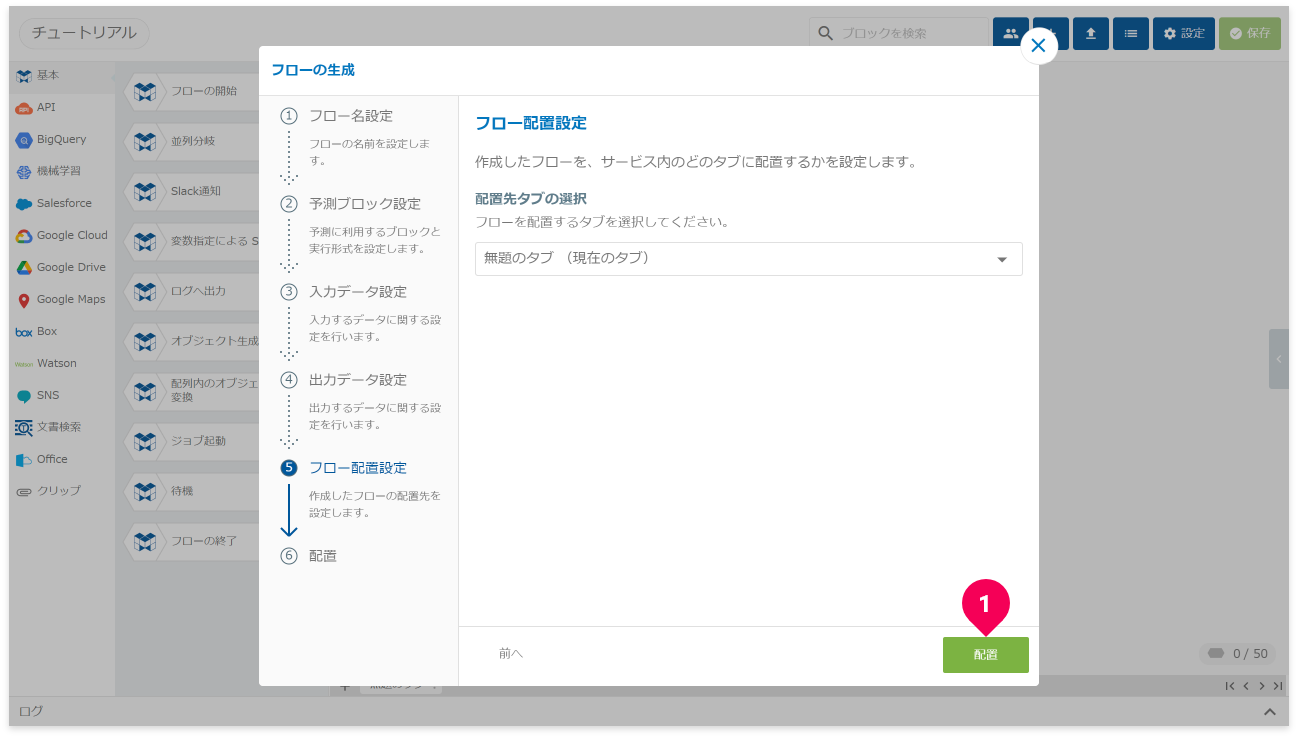Select the 配列内のオブジェクト変換 block

(192, 391)
